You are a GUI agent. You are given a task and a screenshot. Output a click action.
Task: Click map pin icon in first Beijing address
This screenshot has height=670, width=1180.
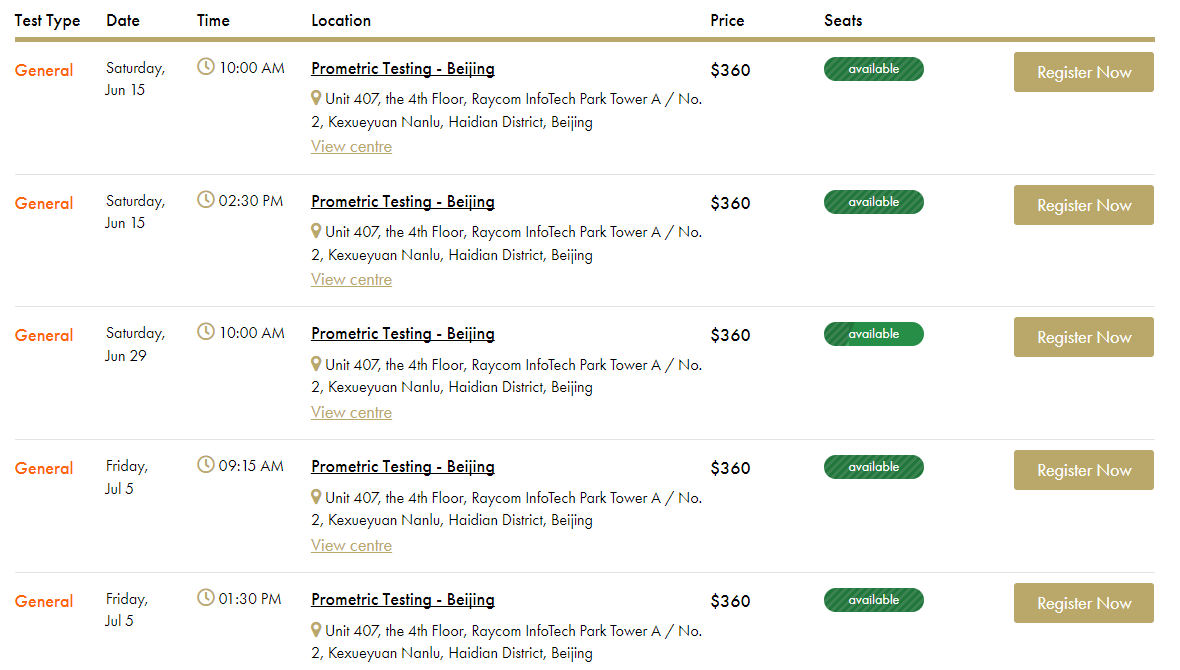click(x=317, y=98)
